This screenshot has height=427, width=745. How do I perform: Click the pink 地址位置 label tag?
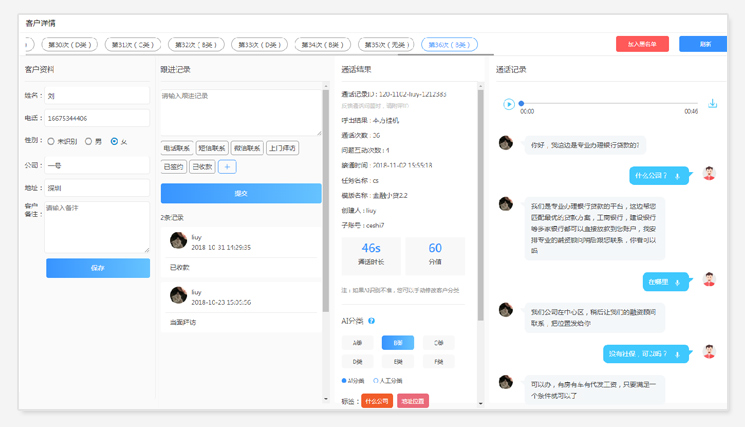coord(413,401)
